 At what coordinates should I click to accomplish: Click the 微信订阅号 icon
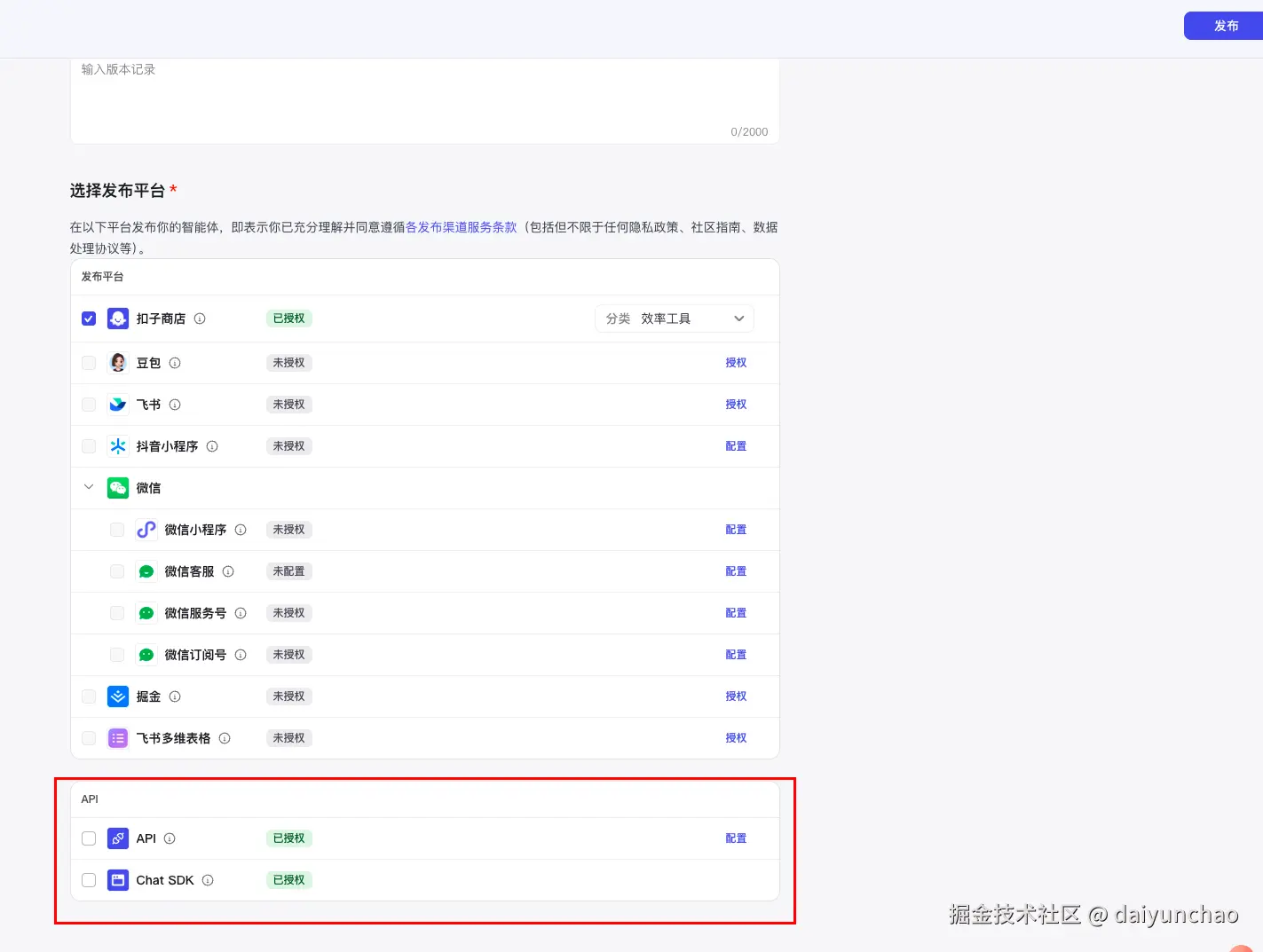(146, 655)
